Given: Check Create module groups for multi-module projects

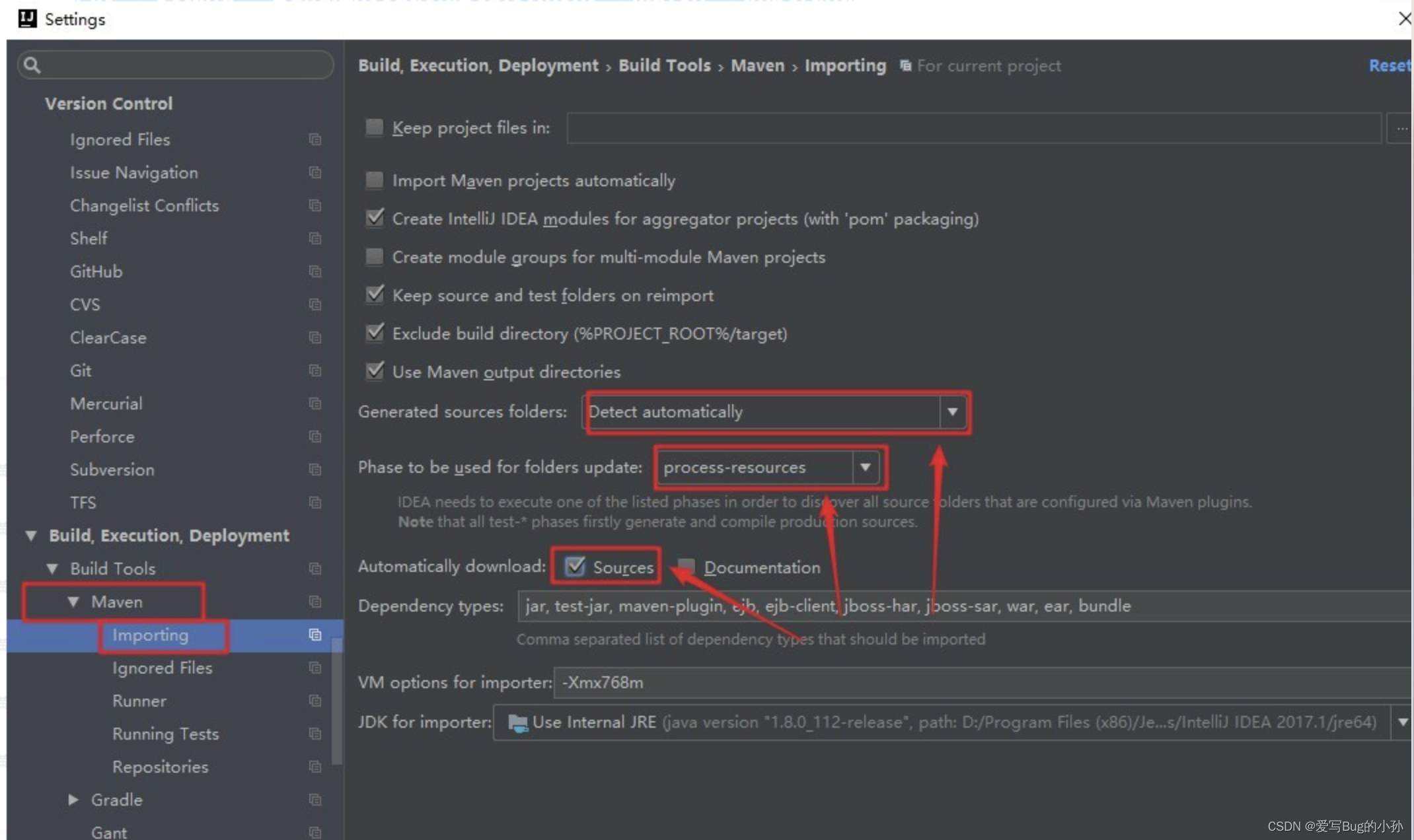Looking at the screenshot, I should 375,256.
